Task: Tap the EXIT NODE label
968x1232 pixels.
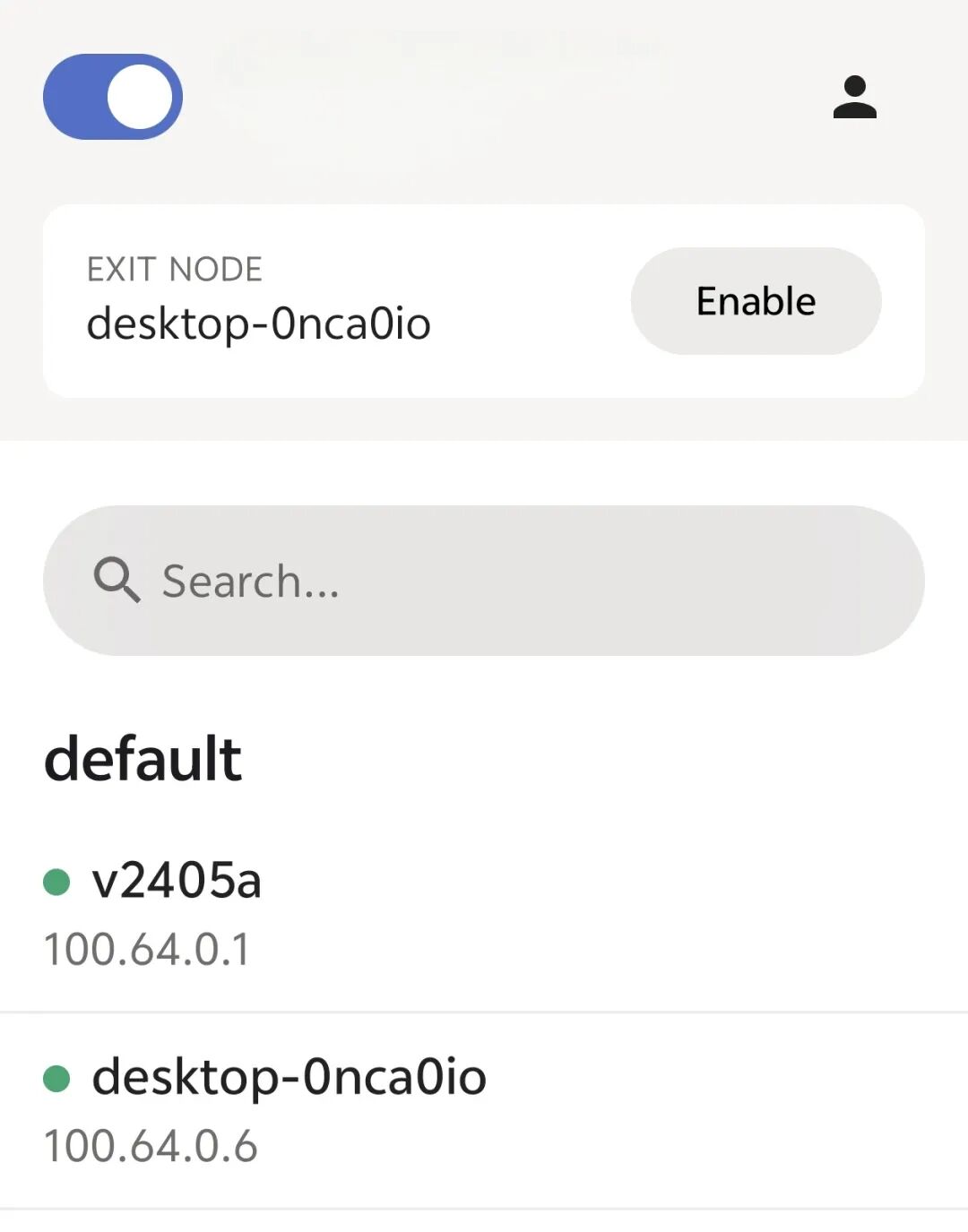Action: (175, 270)
